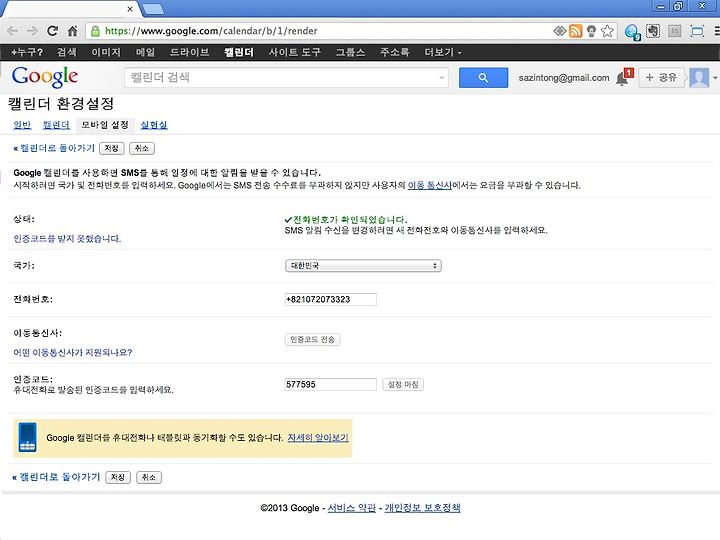Open +누구? in the Google bar
Image resolution: width=720 pixels, height=540 pixels.
pyautogui.click(x=27, y=52)
